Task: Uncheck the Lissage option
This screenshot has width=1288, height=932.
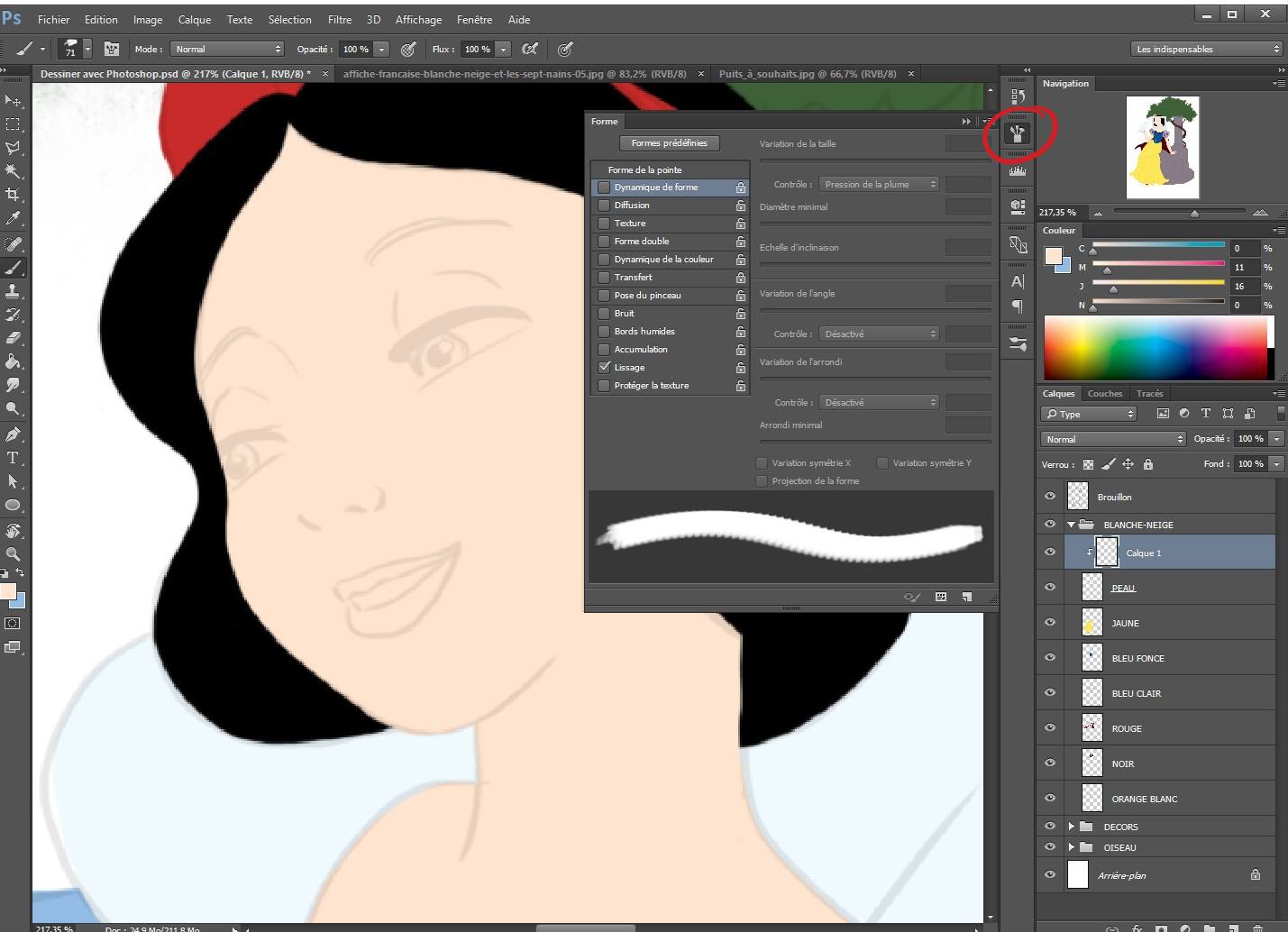Action: [605, 367]
